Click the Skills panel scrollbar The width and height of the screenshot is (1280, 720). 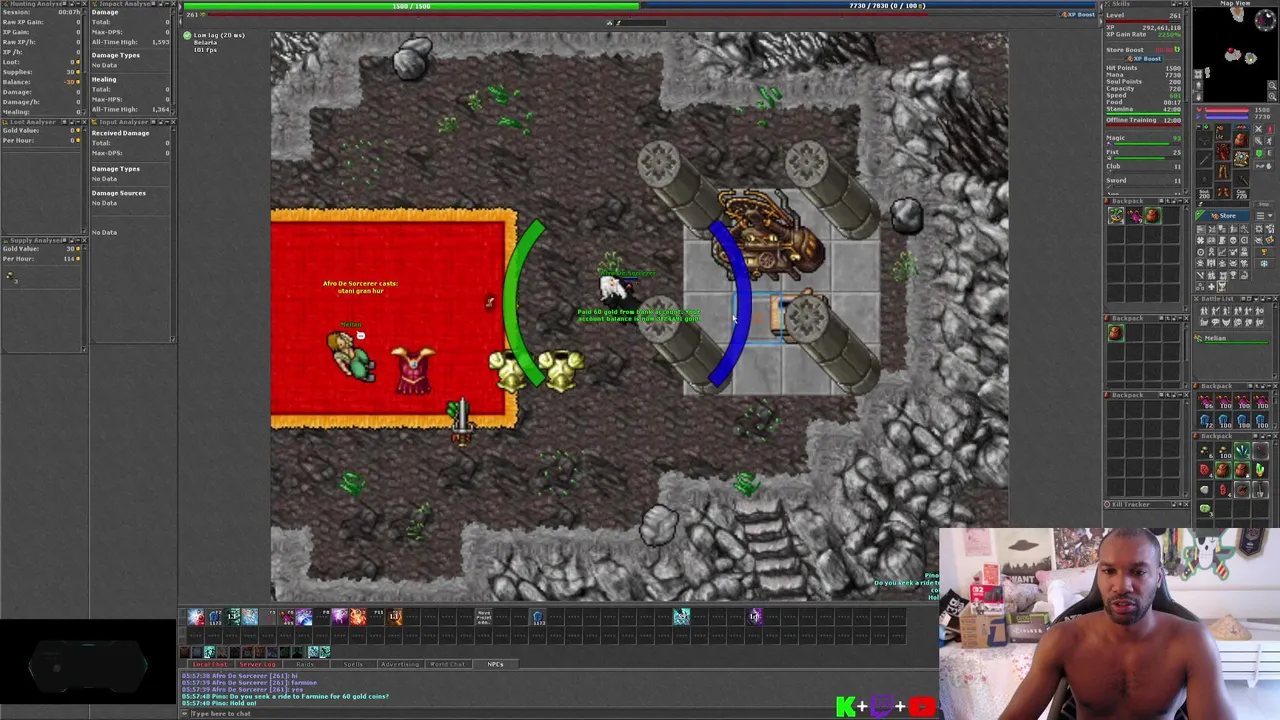1186,55
